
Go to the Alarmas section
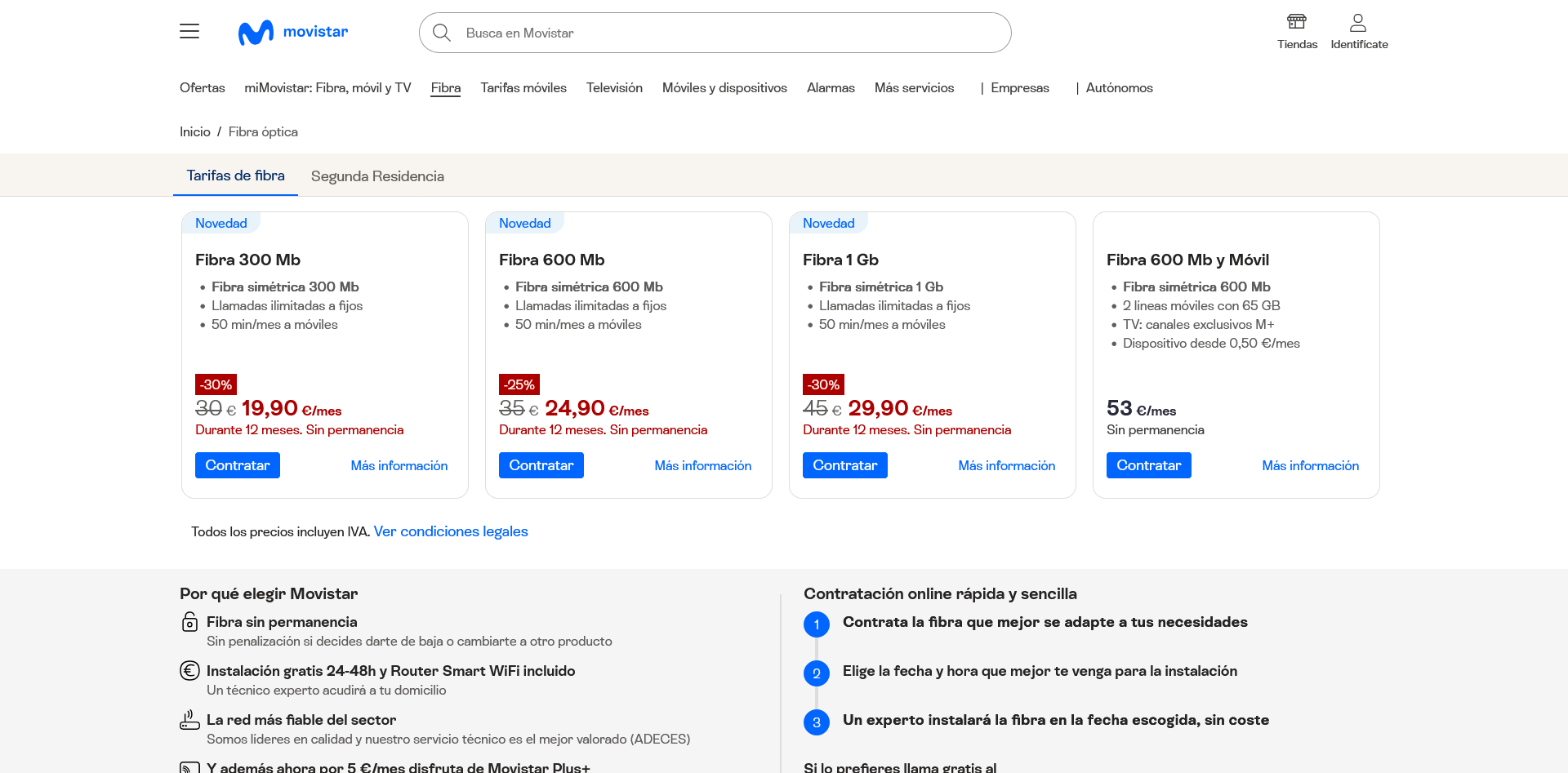pos(831,88)
